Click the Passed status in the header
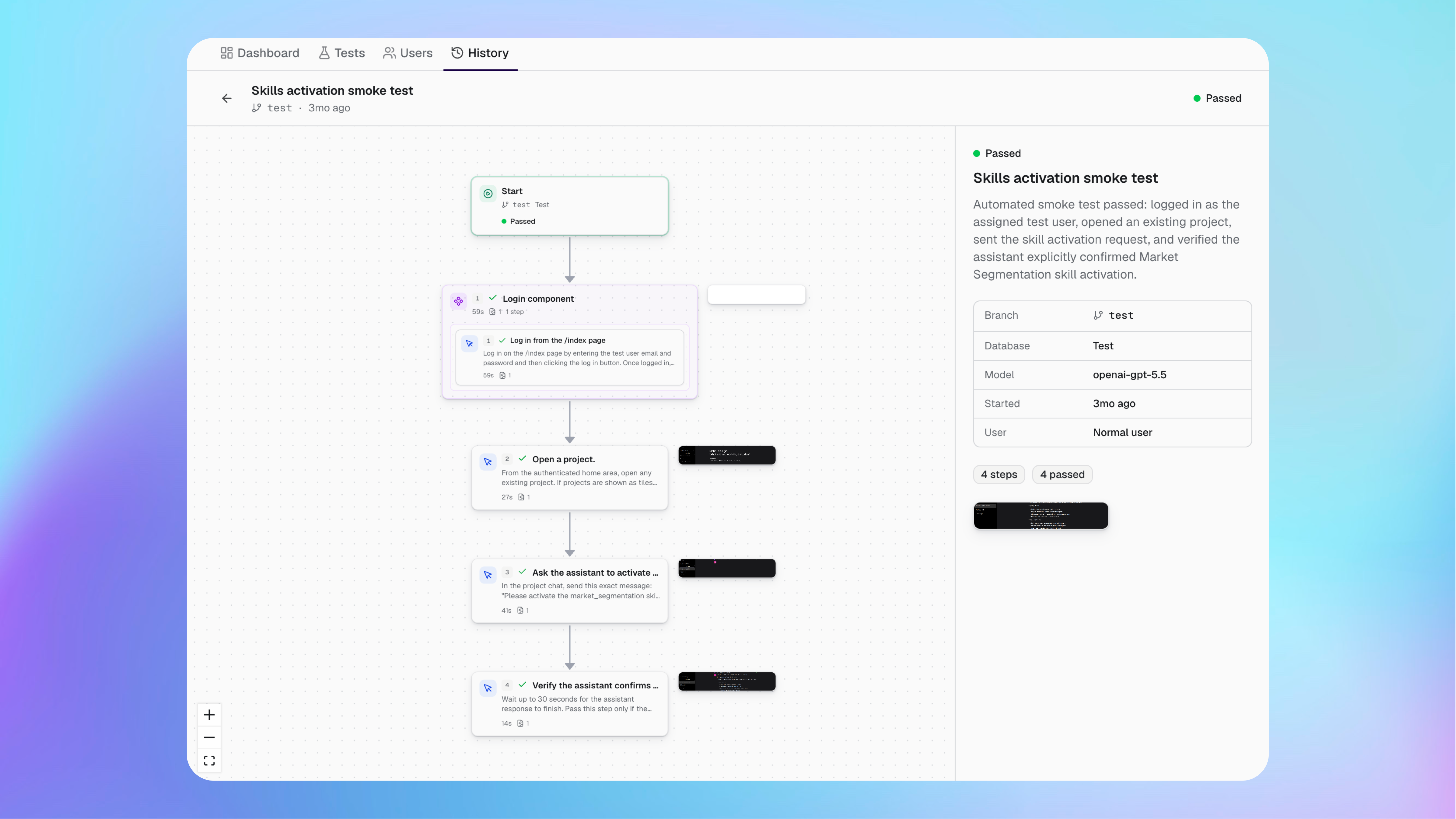 pos(1218,98)
